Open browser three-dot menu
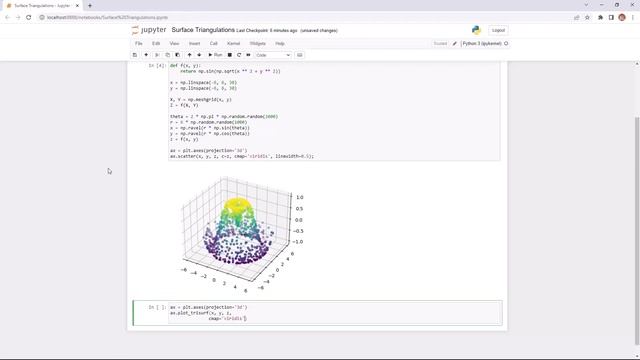 pyautogui.click(x=633, y=18)
